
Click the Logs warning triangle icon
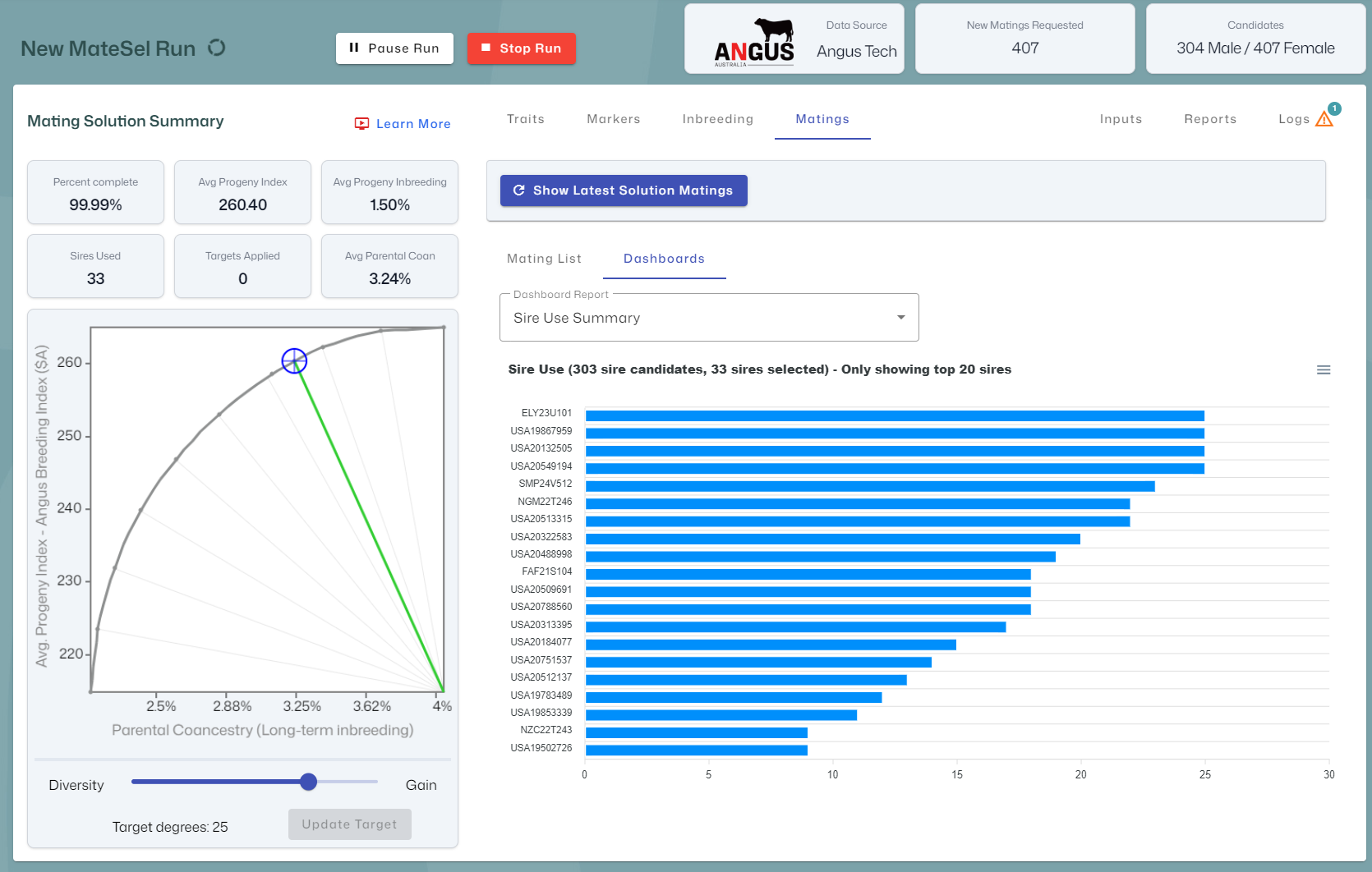[x=1324, y=120]
